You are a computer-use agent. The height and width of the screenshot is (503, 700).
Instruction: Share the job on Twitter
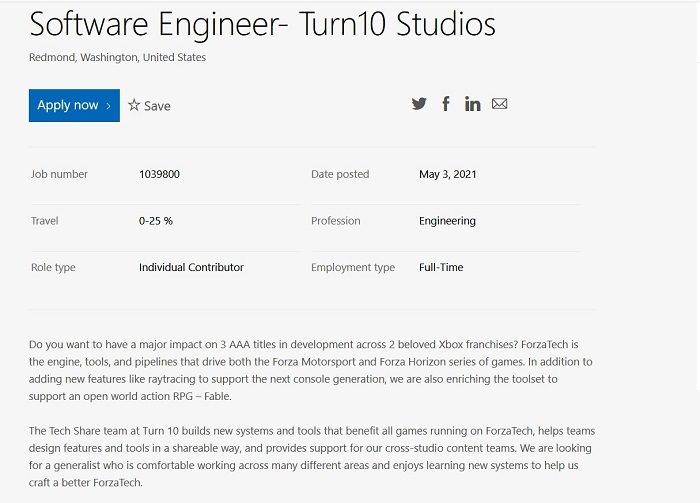(x=419, y=104)
